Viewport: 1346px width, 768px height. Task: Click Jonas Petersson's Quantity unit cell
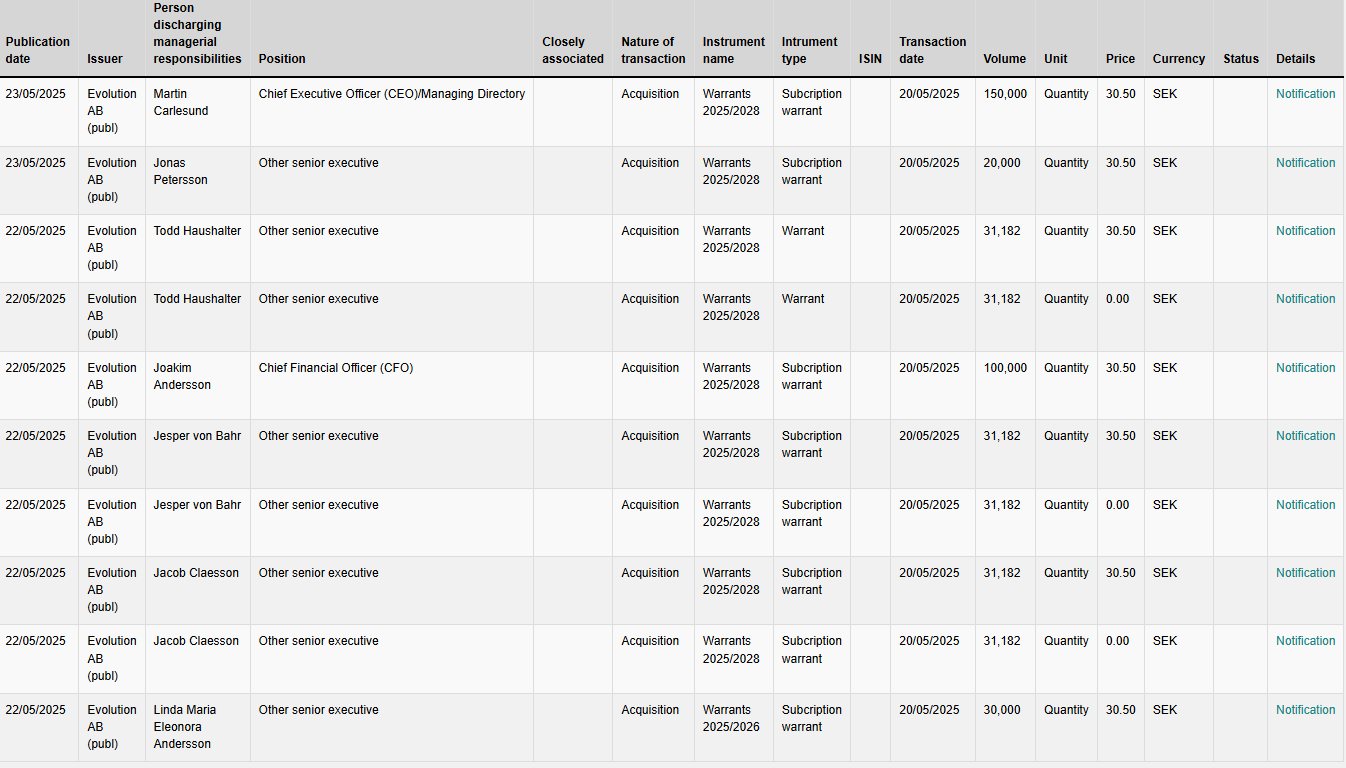[1066, 163]
